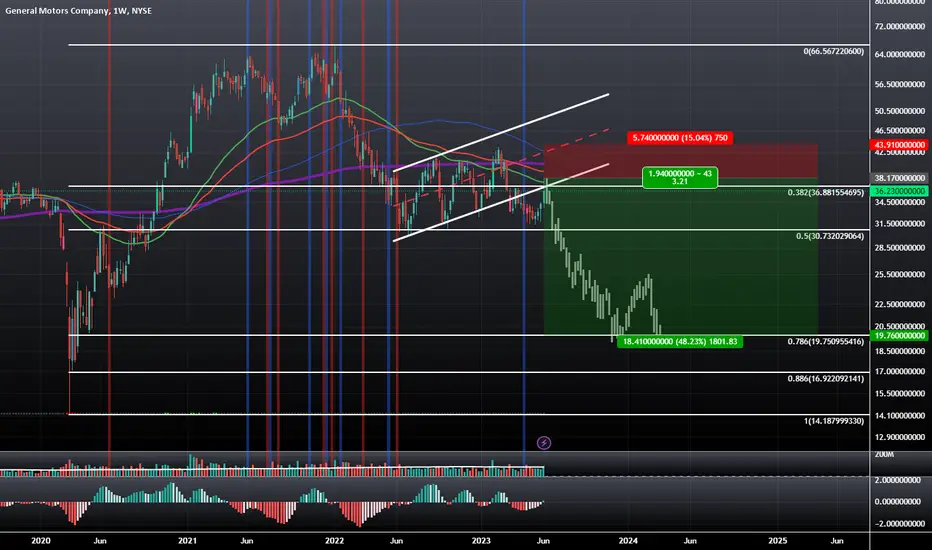The width and height of the screenshot is (932, 550).
Task: Click the 2022 label on time axis
Action: coord(334,540)
